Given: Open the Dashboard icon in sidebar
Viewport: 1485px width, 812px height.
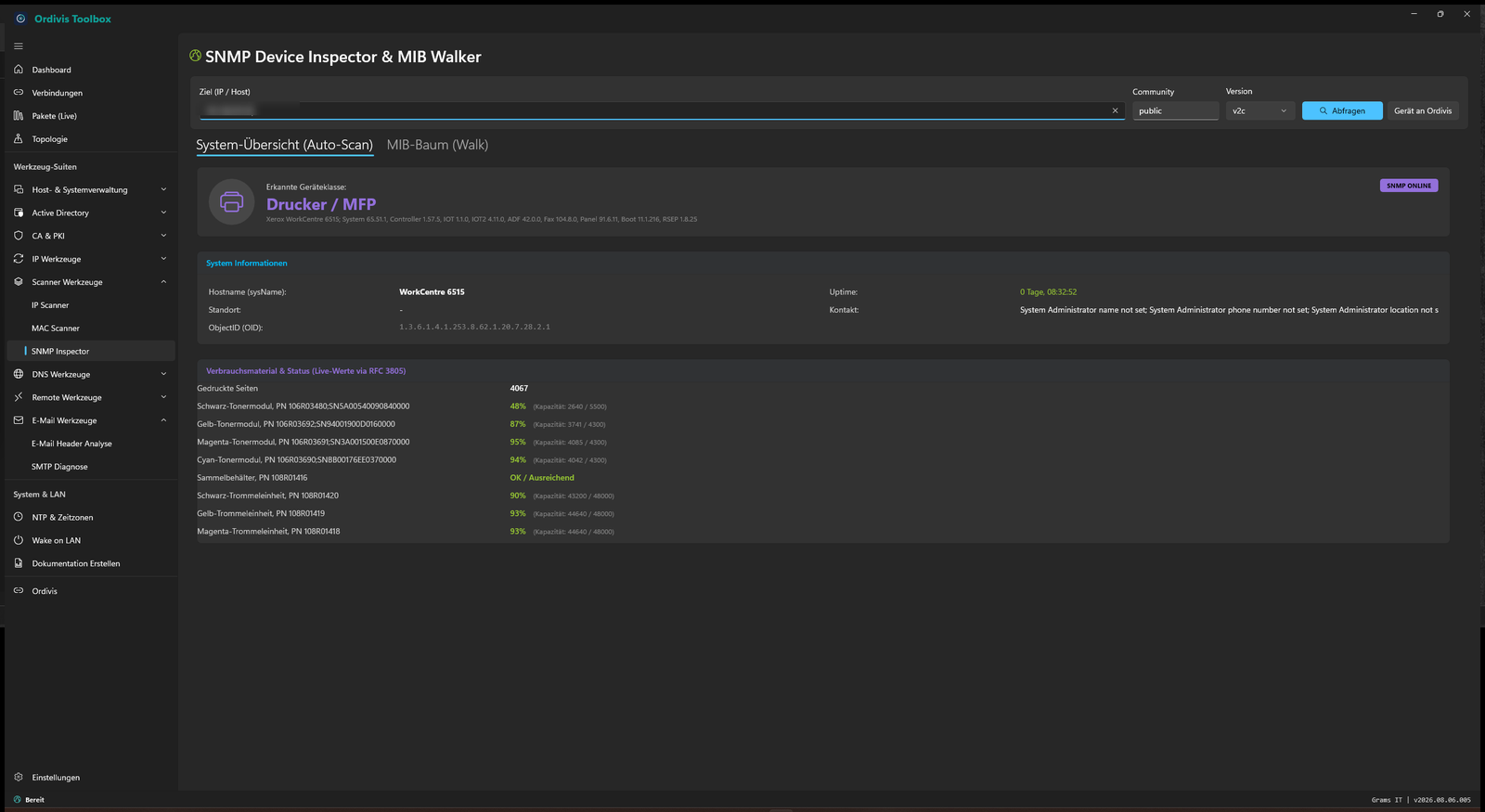Looking at the screenshot, I should [x=19, y=70].
